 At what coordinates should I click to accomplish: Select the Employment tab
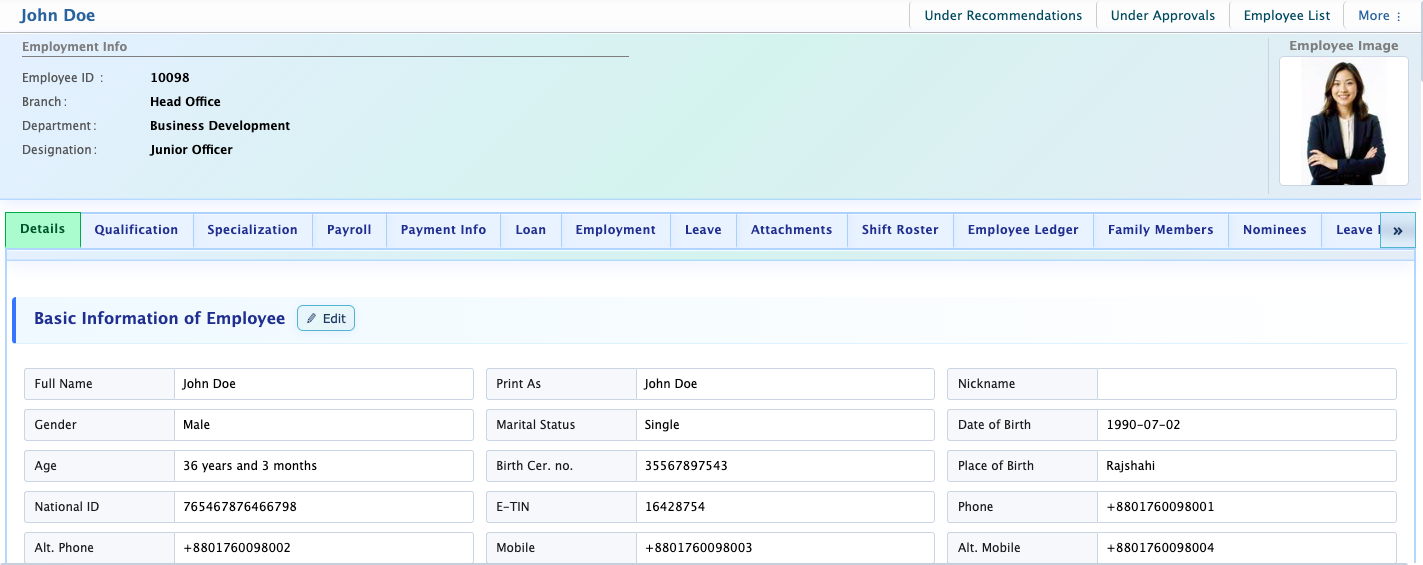[615, 230]
